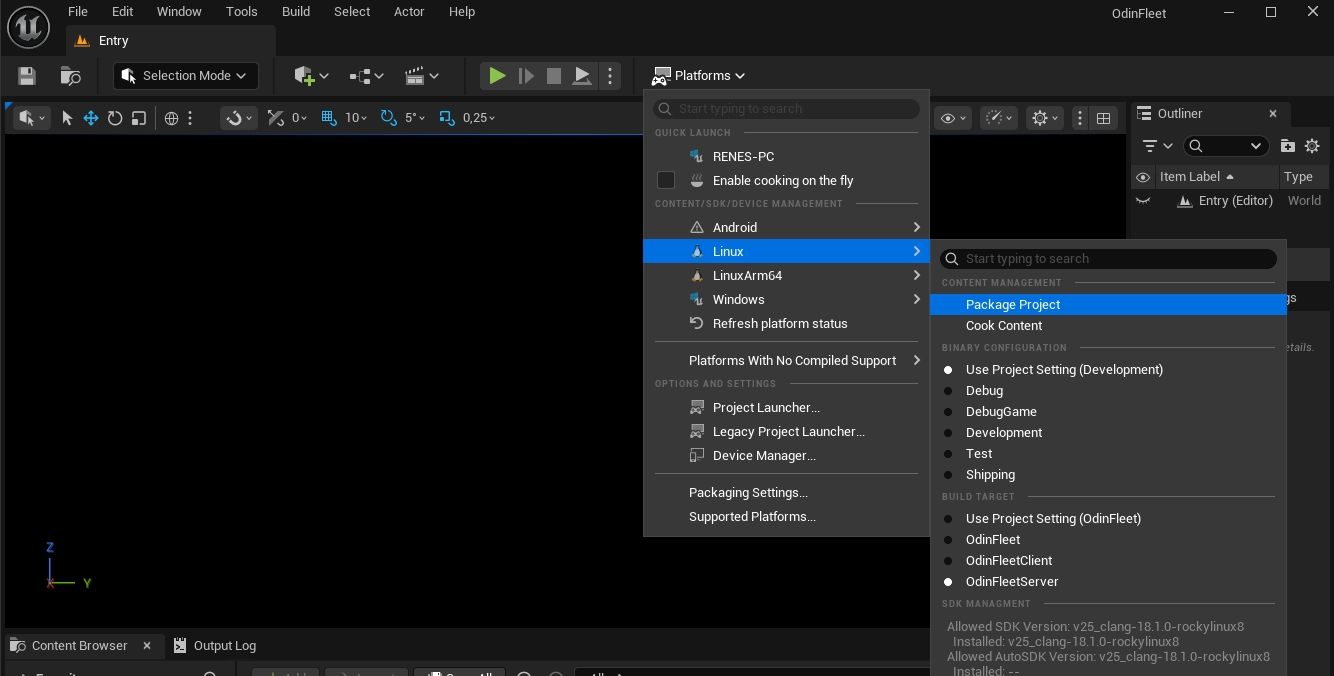The height and width of the screenshot is (676, 1334).
Task: Open the viewport camera options gear icon
Action: (1040, 117)
